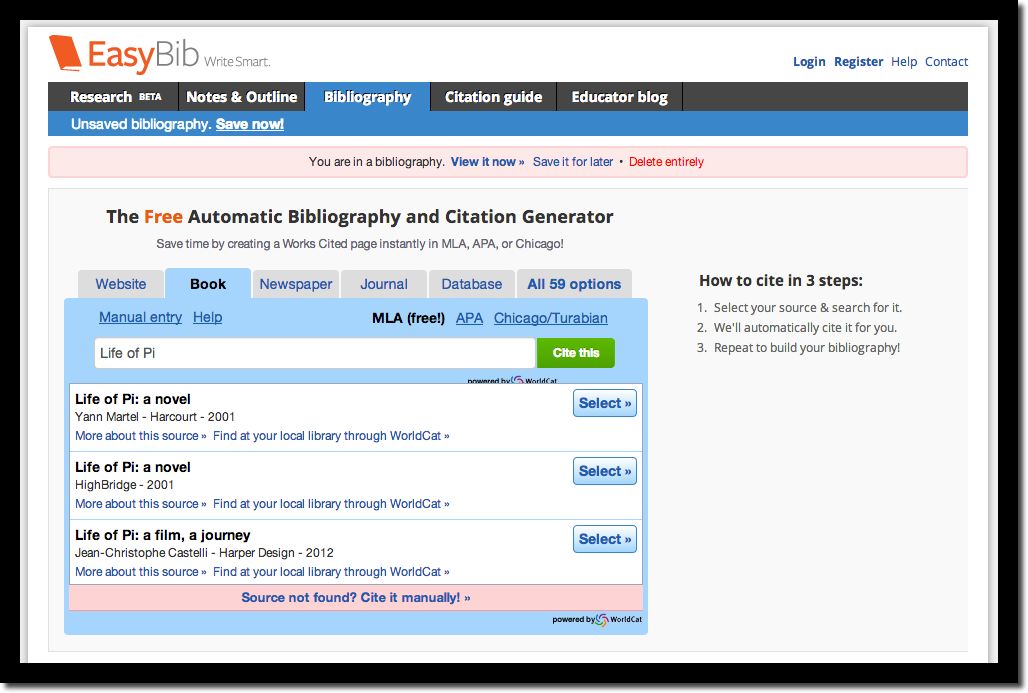Click Help link beside Manual entry

207,317
